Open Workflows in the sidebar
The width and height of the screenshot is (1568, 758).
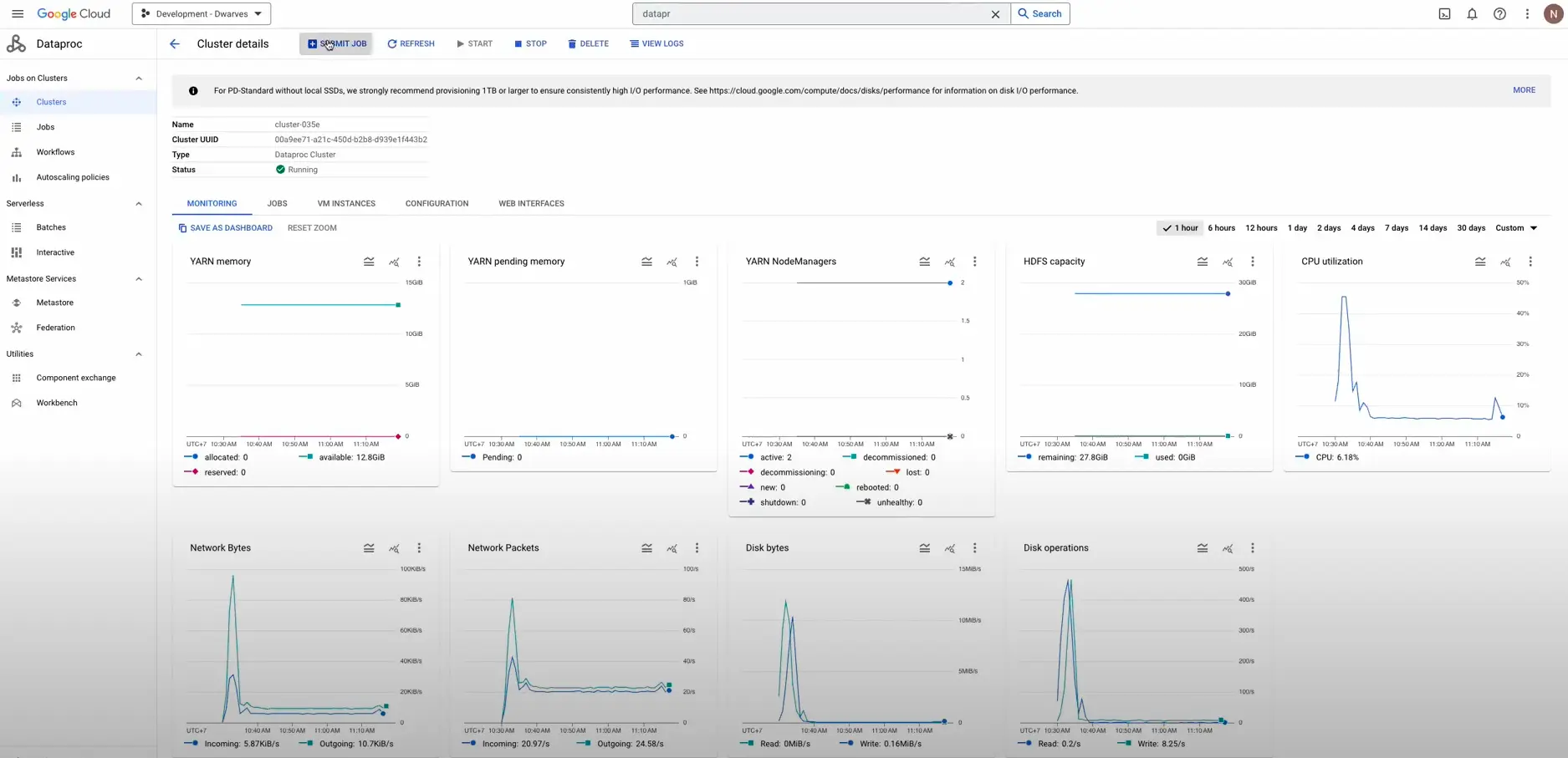pos(55,152)
